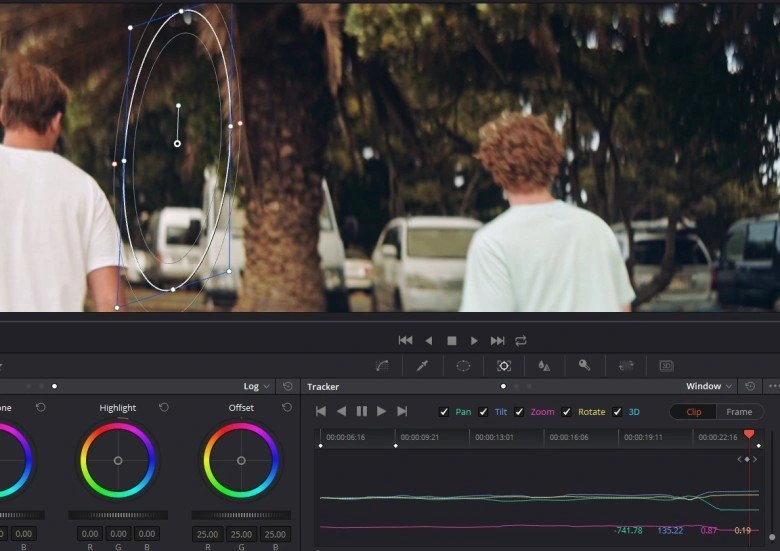Click tracker timecode 00:00:13:01
Screen dimensions: 780x551
pyautogui.click(x=494, y=437)
